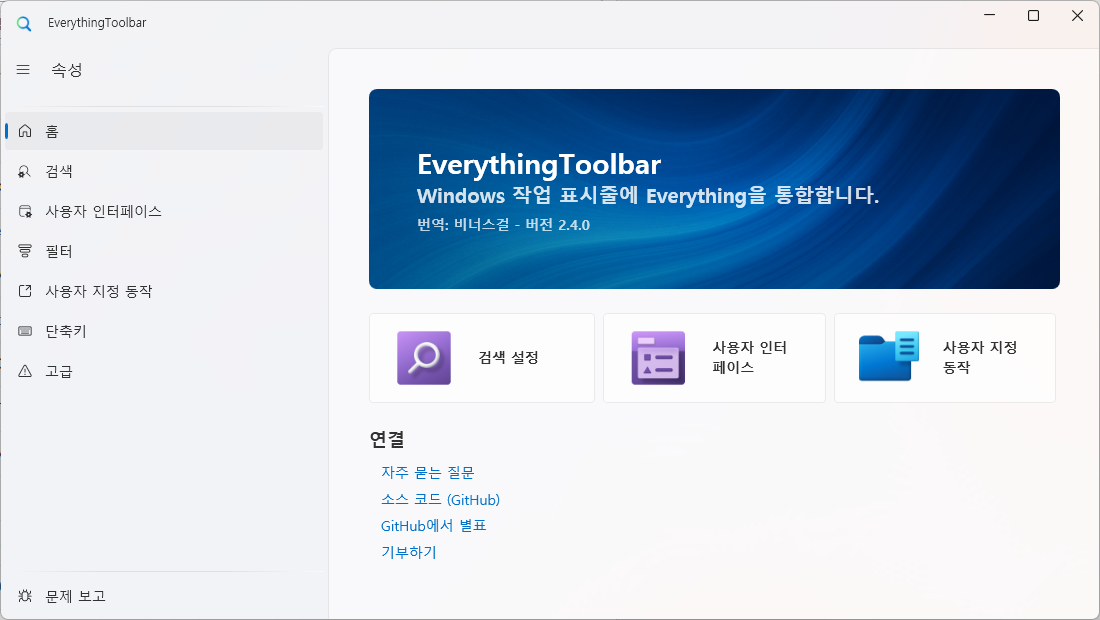The image size is (1100, 620).
Task: Maximize the EverythingToolbar window
Action: click(x=1033, y=15)
